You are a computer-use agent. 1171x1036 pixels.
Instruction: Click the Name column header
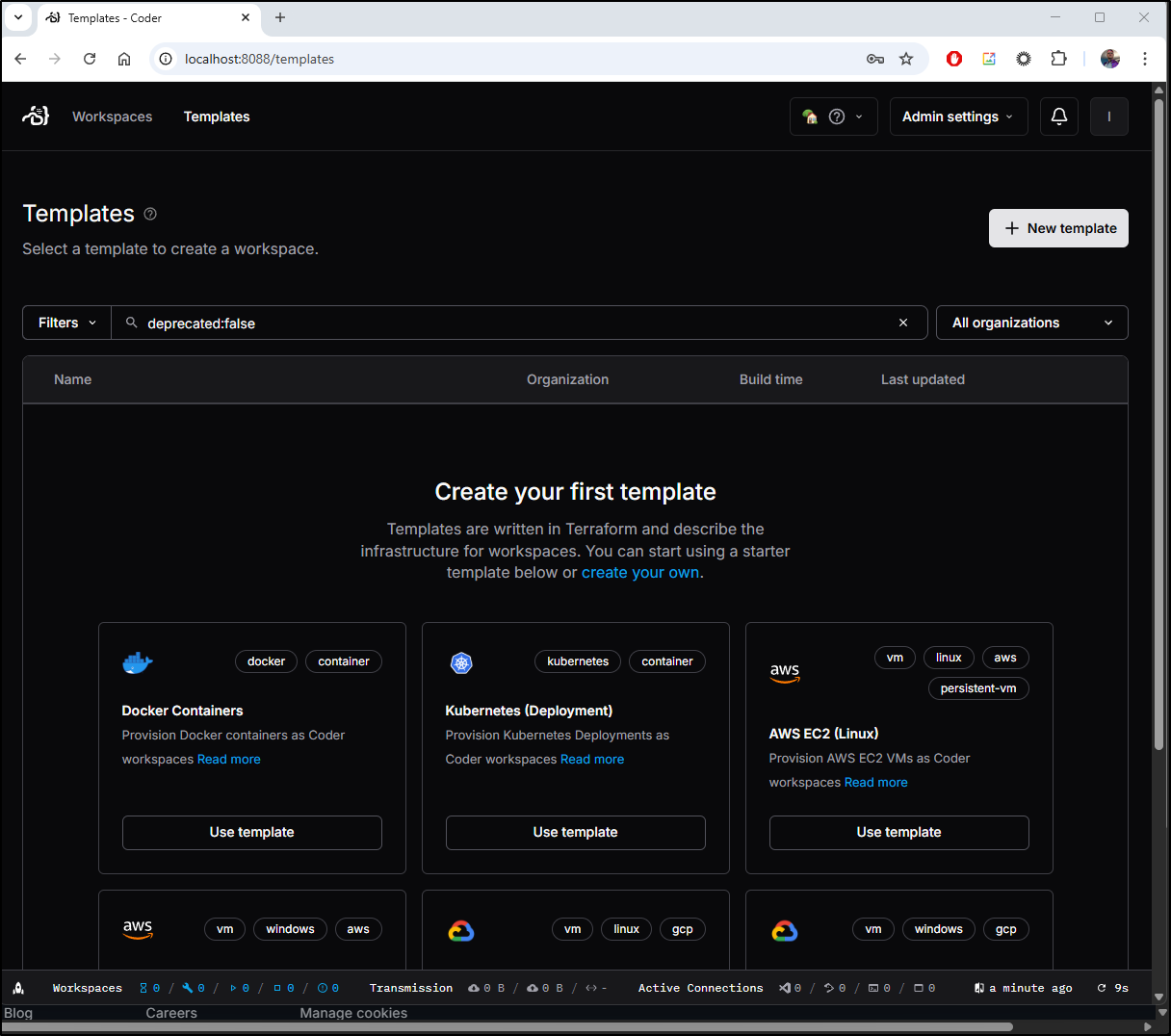click(73, 379)
